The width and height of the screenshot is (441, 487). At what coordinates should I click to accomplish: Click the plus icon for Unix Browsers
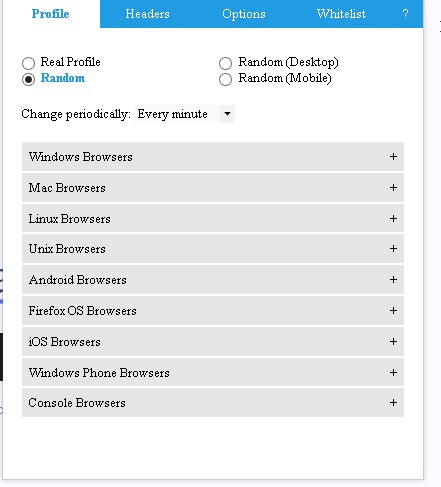pos(393,249)
